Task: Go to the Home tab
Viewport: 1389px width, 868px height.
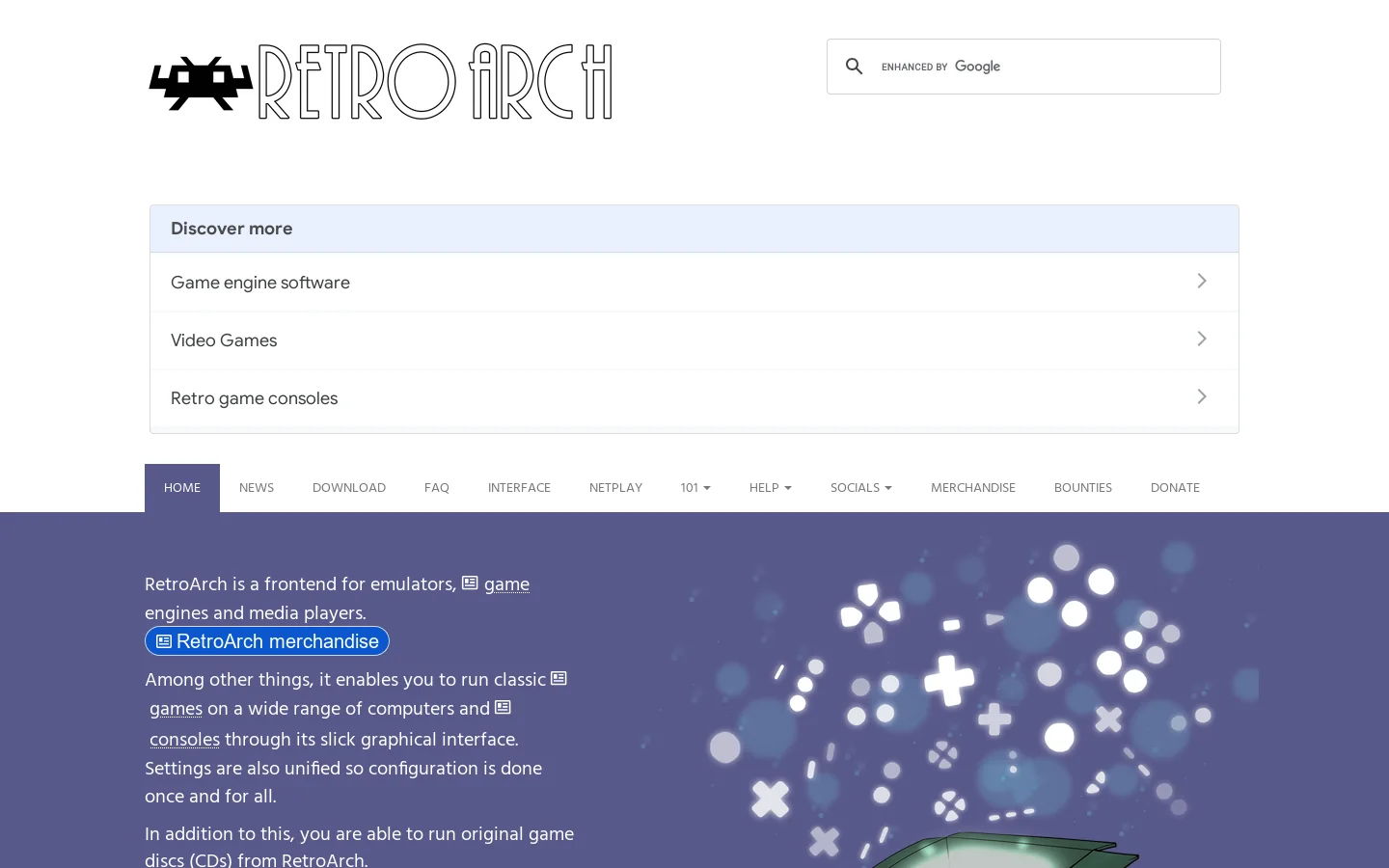Action: coord(182,488)
